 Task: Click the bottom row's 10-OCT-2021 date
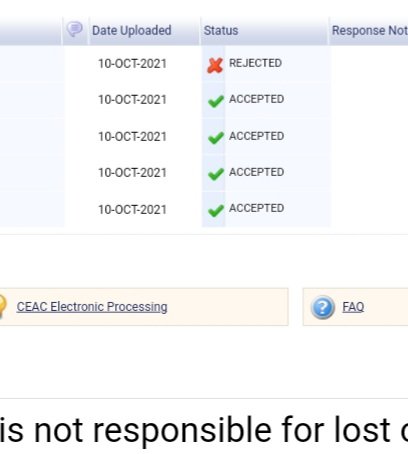132,210
